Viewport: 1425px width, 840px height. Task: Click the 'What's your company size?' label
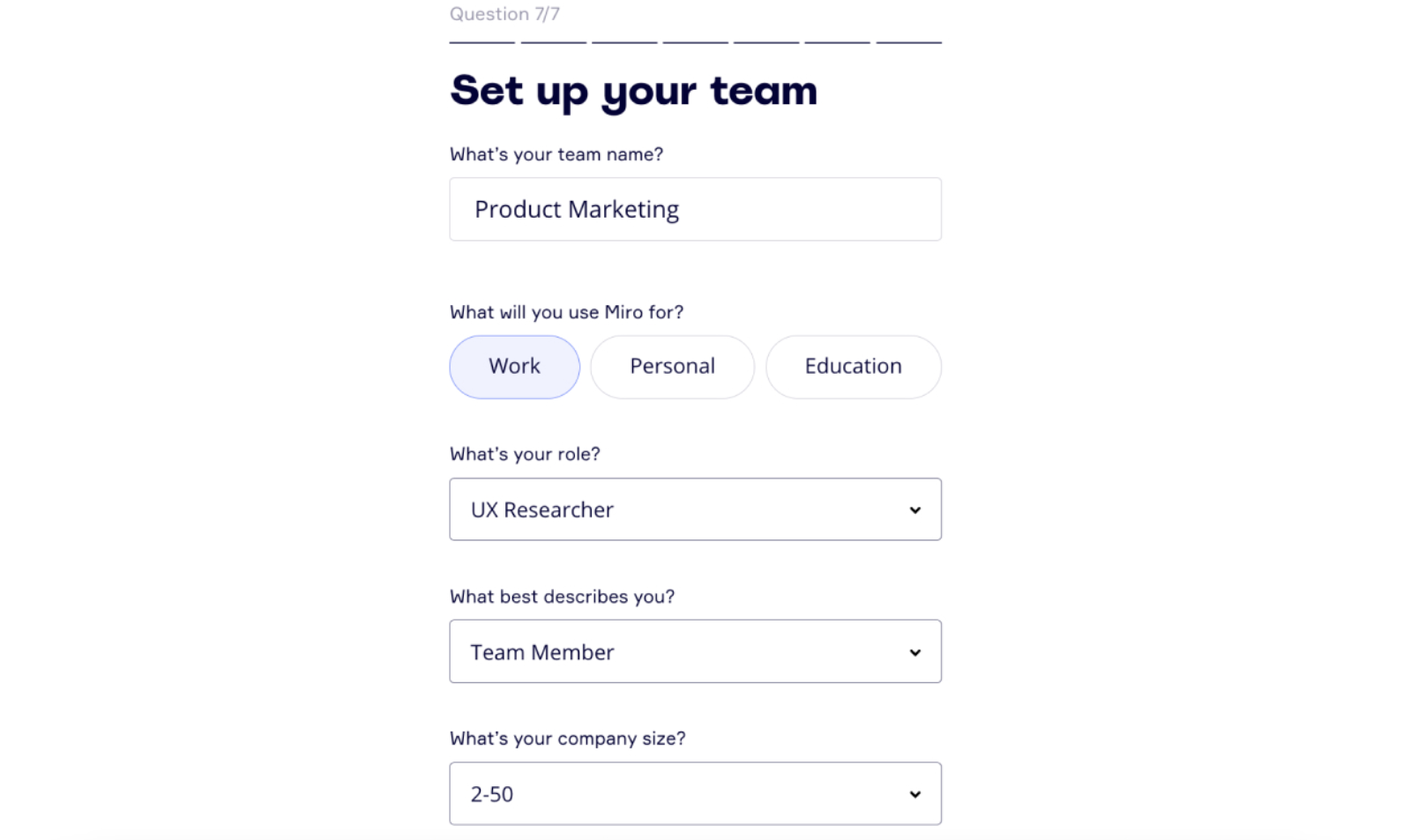[567, 739]
